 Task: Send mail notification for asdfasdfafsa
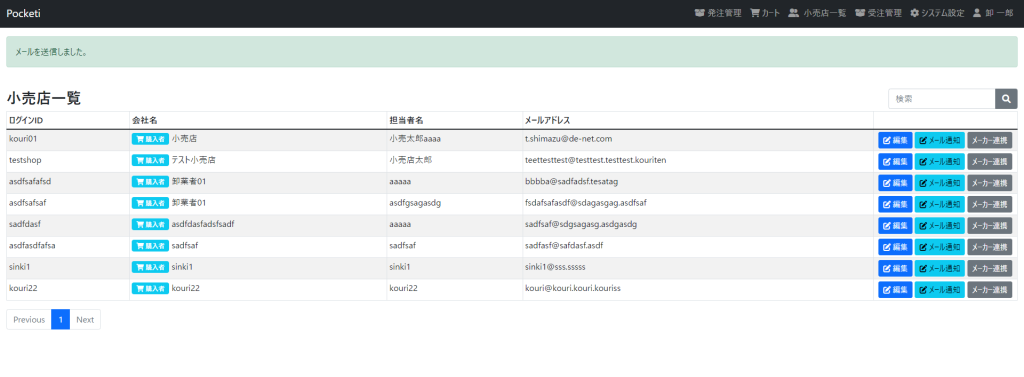click(940, 247)
